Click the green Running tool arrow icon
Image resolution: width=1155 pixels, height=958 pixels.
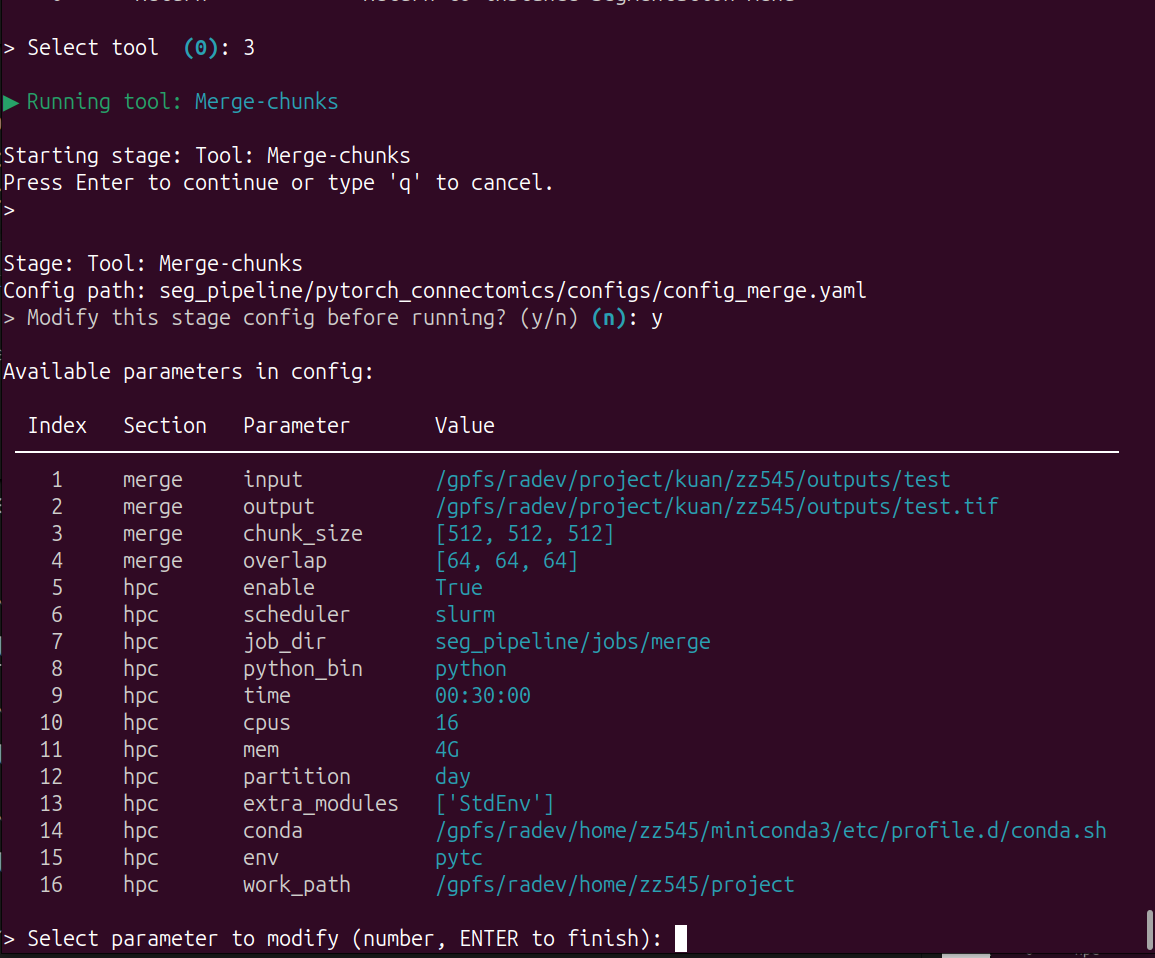pos(10,102)
